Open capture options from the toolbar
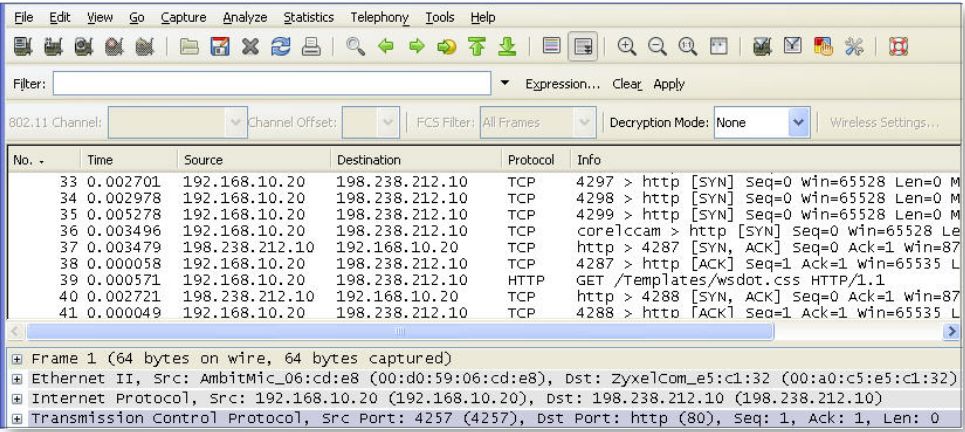 tap(54, 47)
